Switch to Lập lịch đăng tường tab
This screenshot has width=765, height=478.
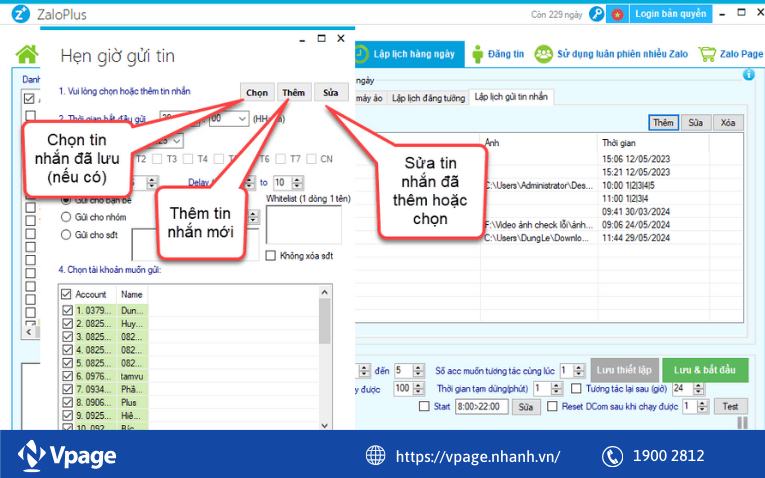pyautogui.click(x=428, y=98)
